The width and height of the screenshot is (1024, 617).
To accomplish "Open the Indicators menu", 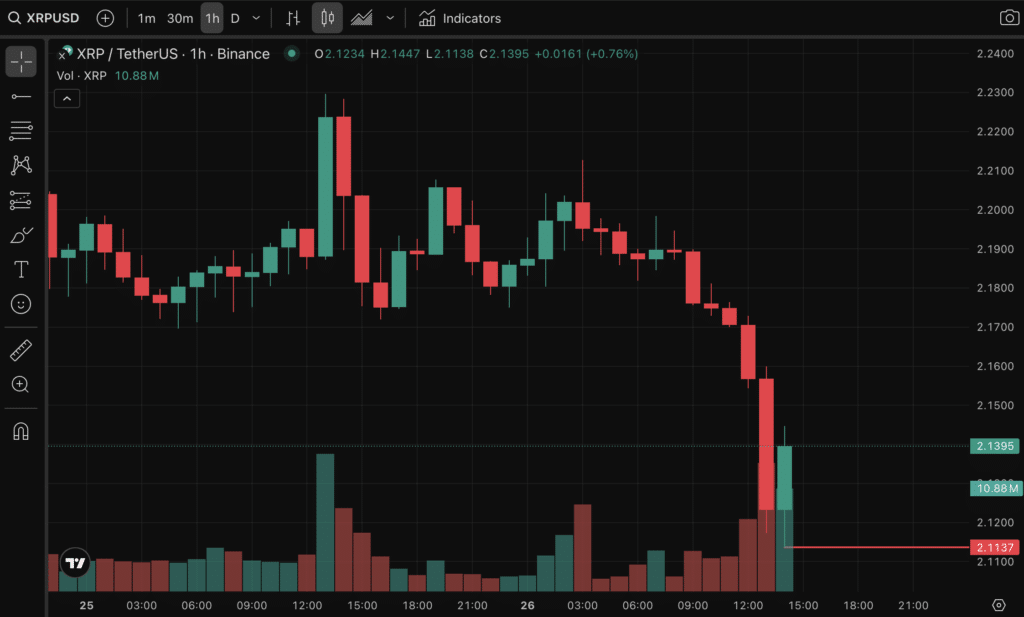I will coord(460,18).
